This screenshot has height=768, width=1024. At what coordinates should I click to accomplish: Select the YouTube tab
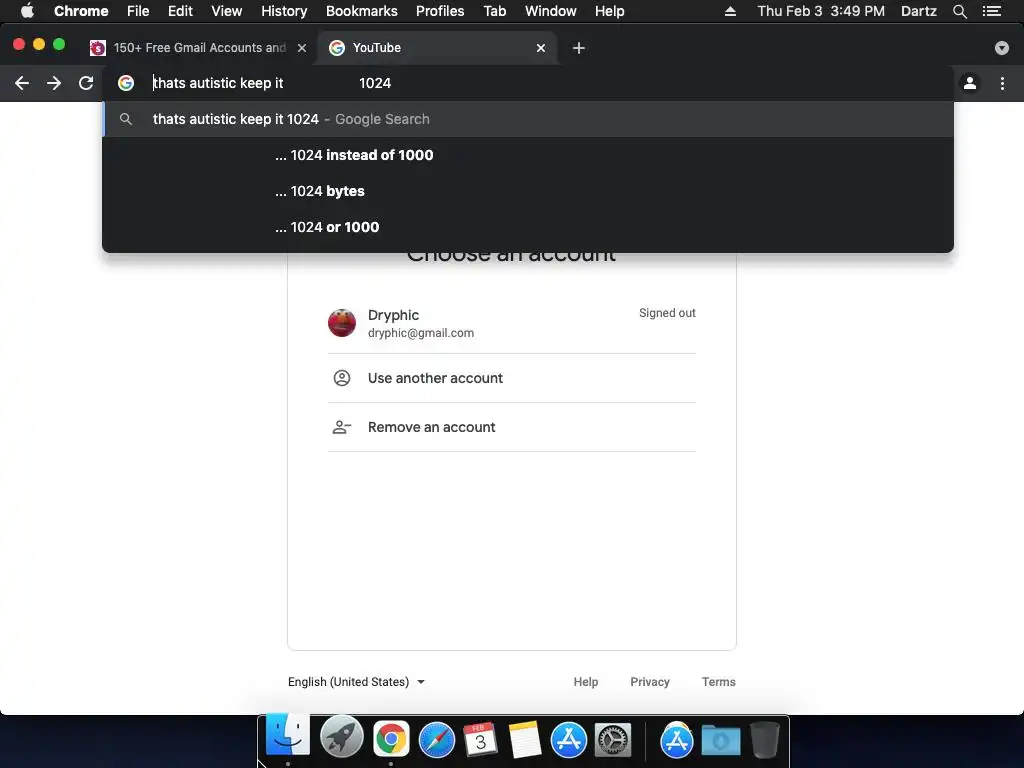(436, 48)
